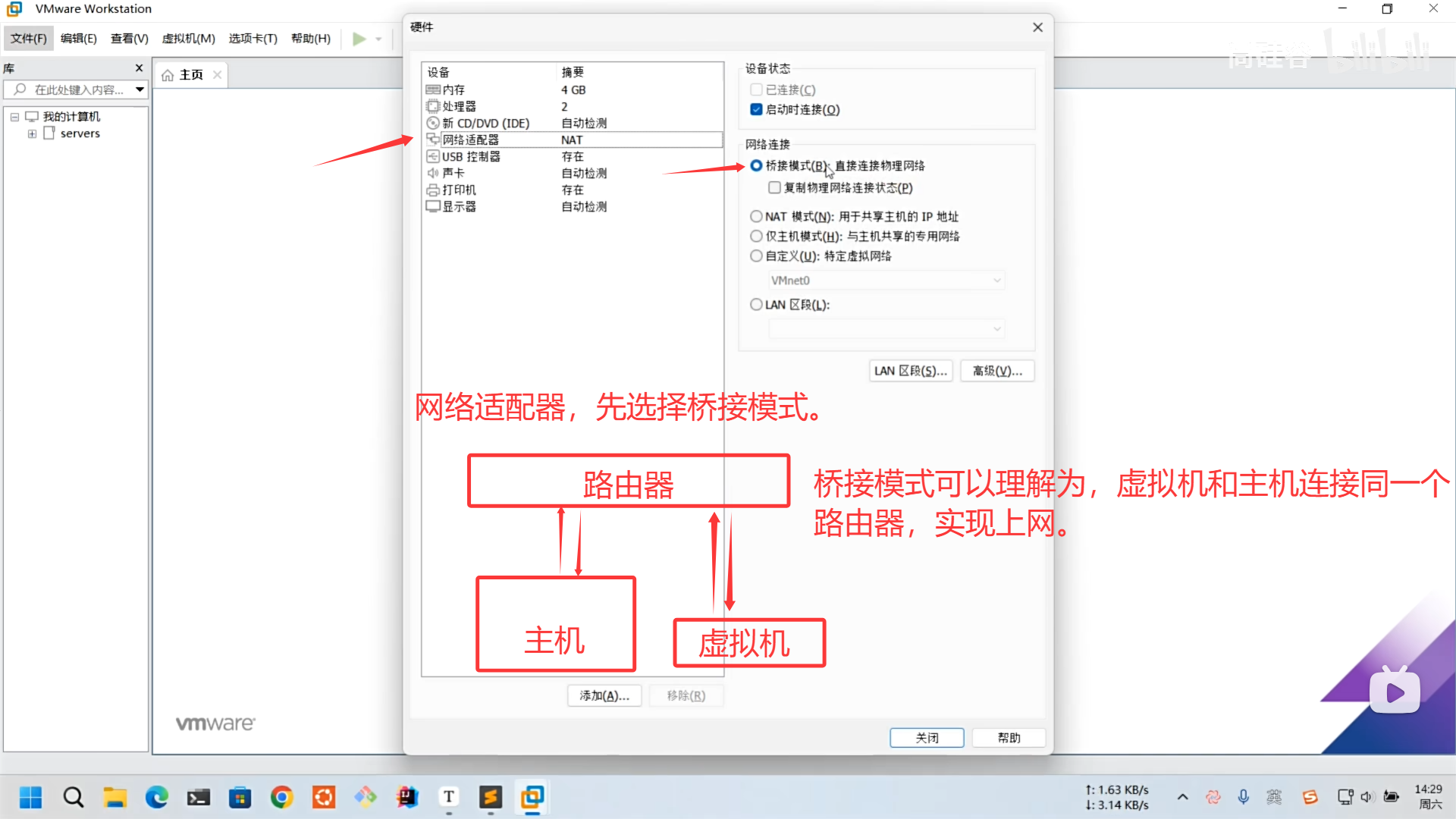Enable 复制物理网络连接状态 checkbox
Screen dimensions: 1456x819
[x=774, y=187]
